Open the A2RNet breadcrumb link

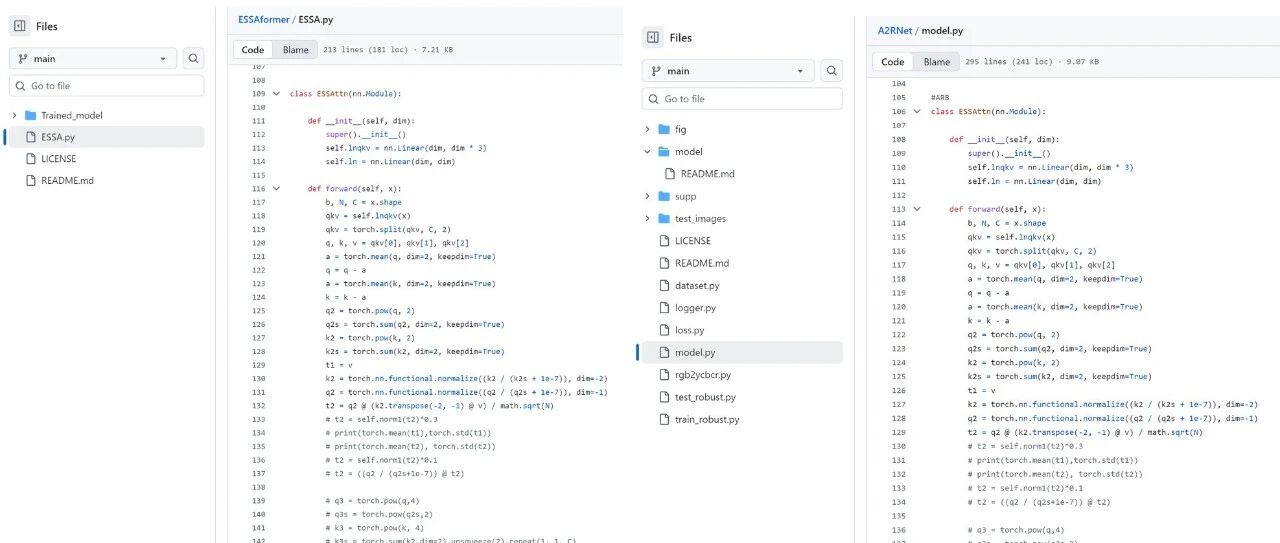pos(894,31)
